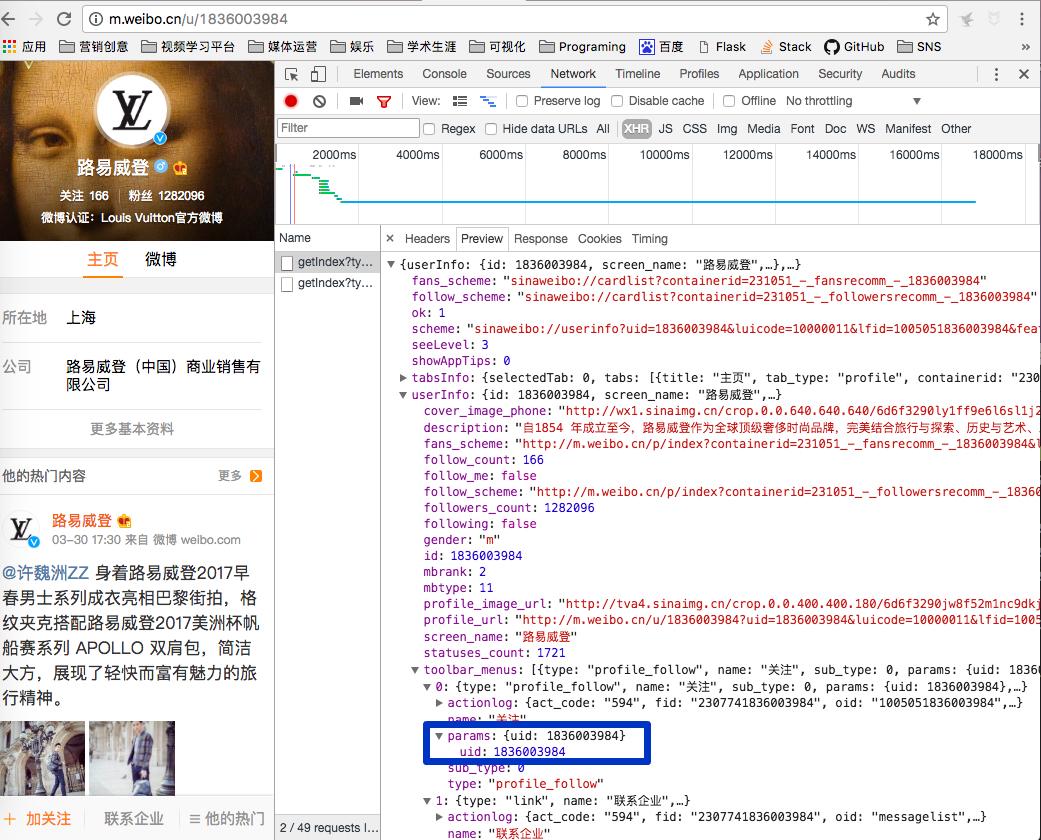Switch to the Elements tab
The image size is (1041, 840).
coord(378,74)
